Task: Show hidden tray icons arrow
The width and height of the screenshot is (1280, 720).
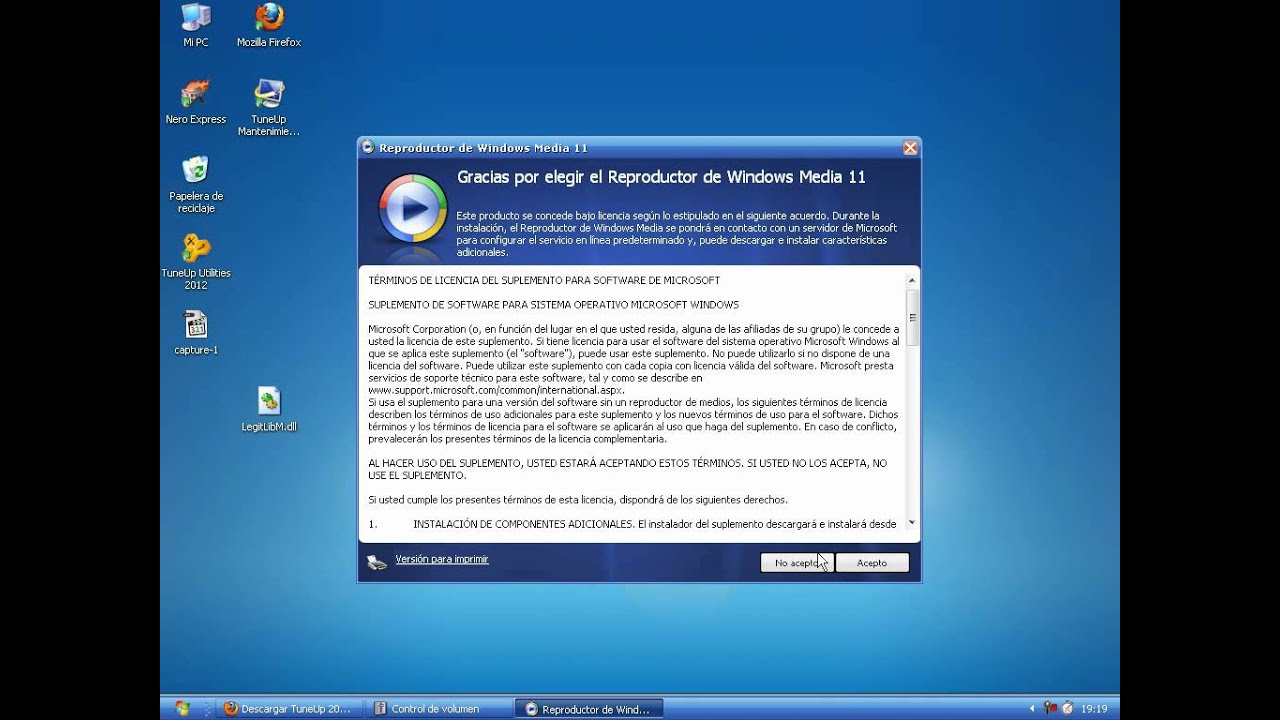Action: coord(1032,709)
